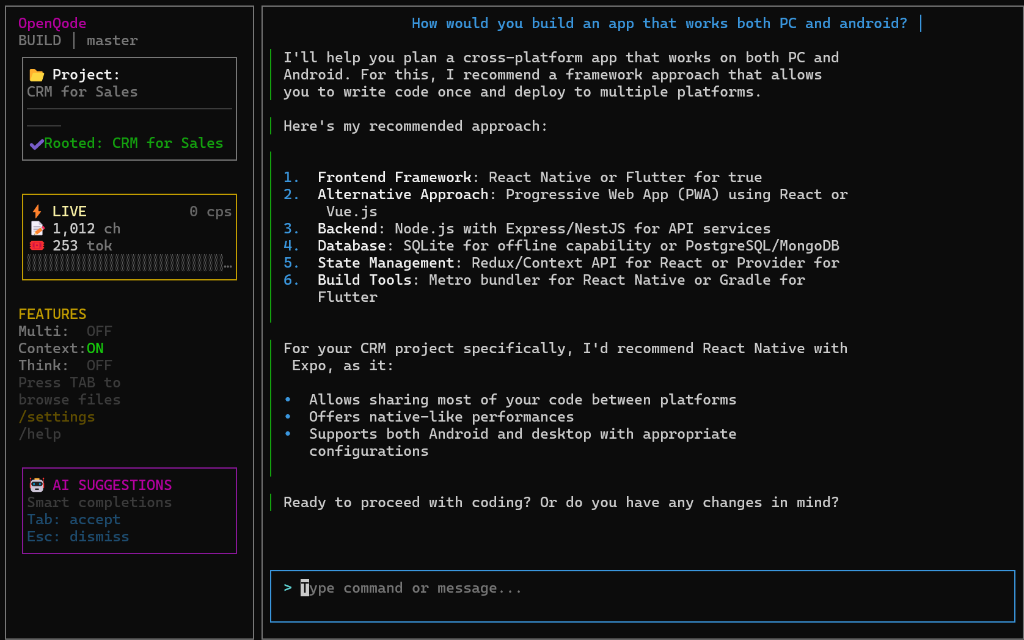Open the master branch selector

(x=111, y=40)
